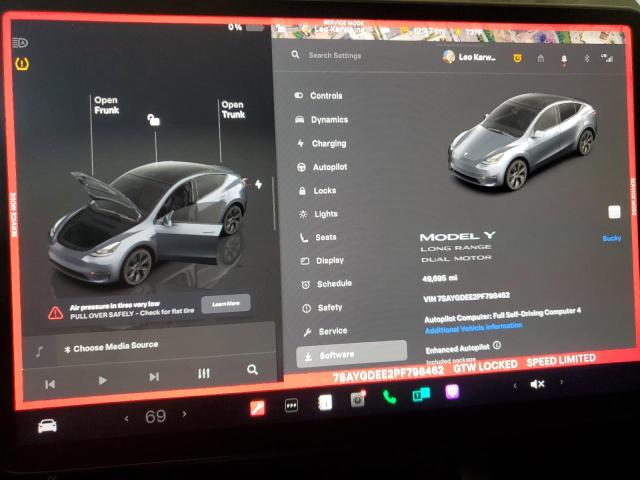Open the dashcam camera app
This screenshot has width=640, height=480.
point(358,399)
